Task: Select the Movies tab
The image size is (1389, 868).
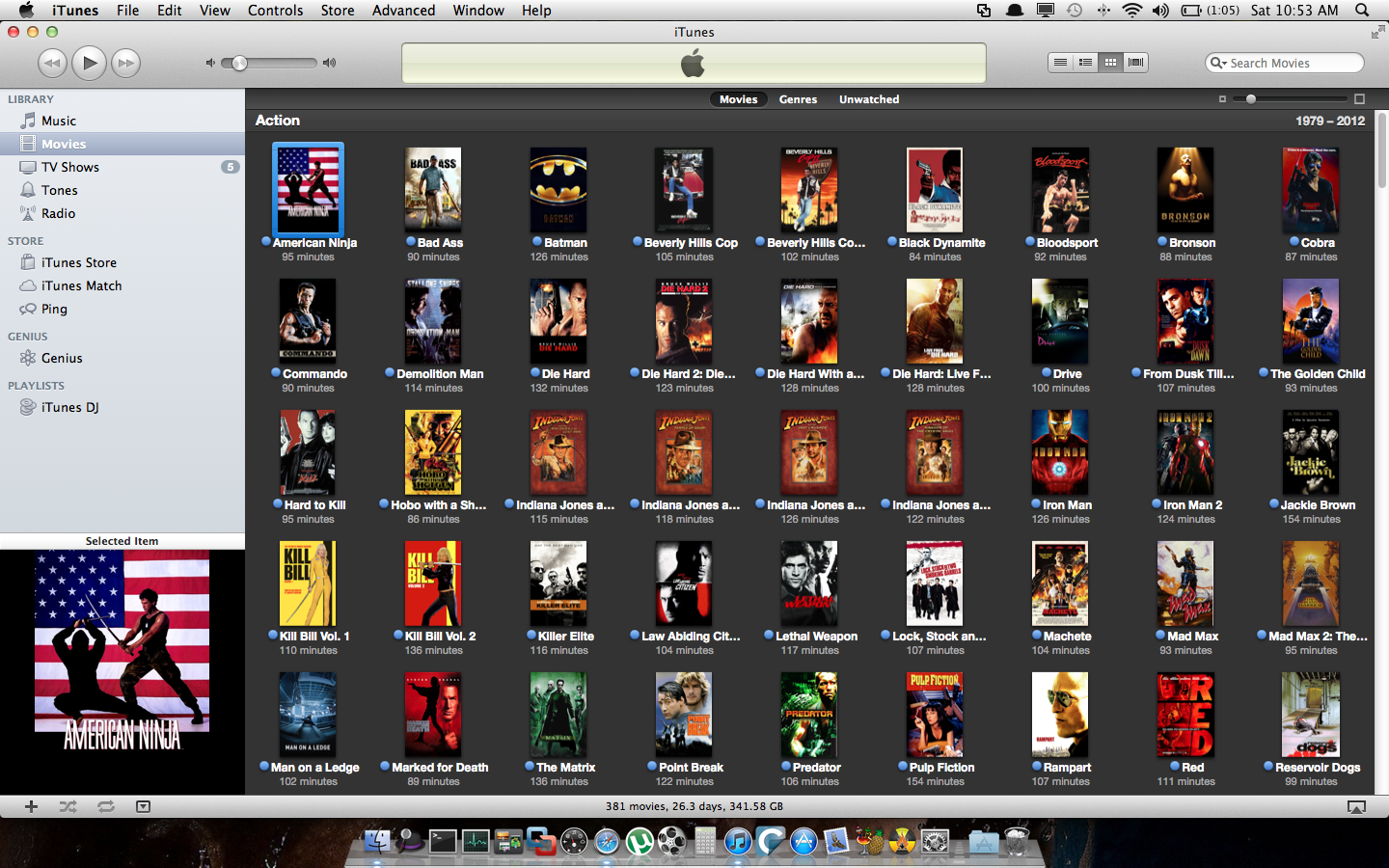Action: [738, 99]
